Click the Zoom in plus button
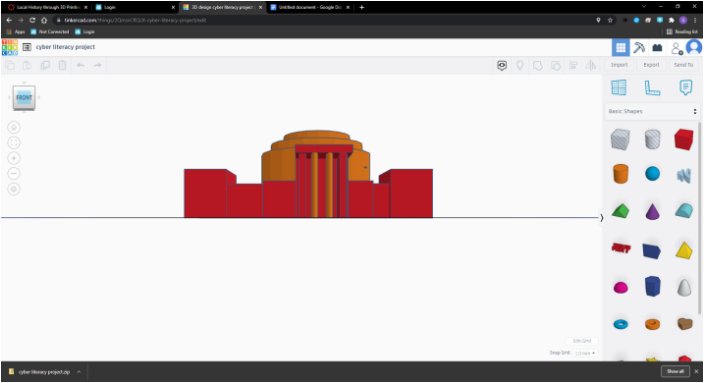This screenshot has width=706, height=383. 14,159
